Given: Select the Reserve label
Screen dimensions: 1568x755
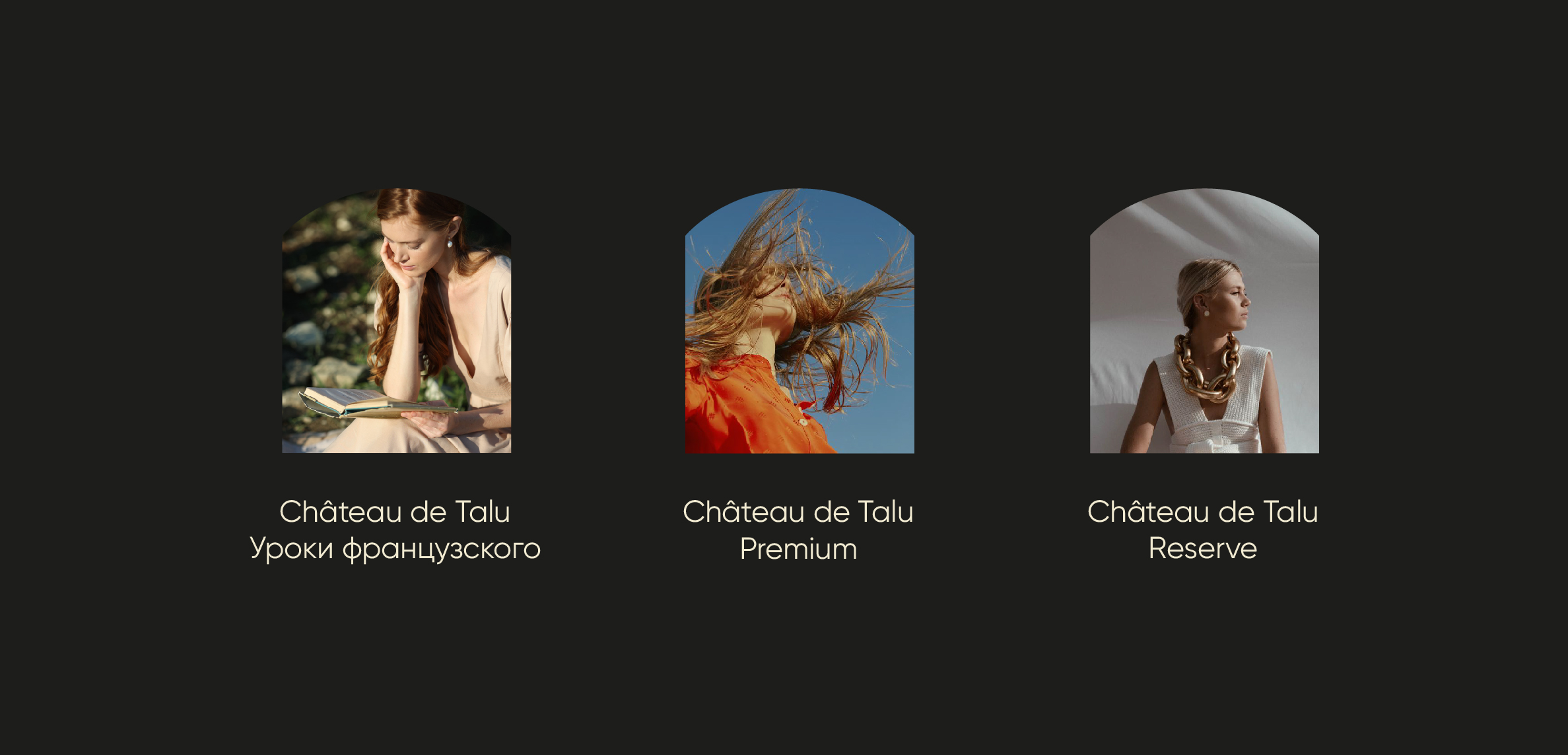Looking at the screenshot, I should point(1203,549).
